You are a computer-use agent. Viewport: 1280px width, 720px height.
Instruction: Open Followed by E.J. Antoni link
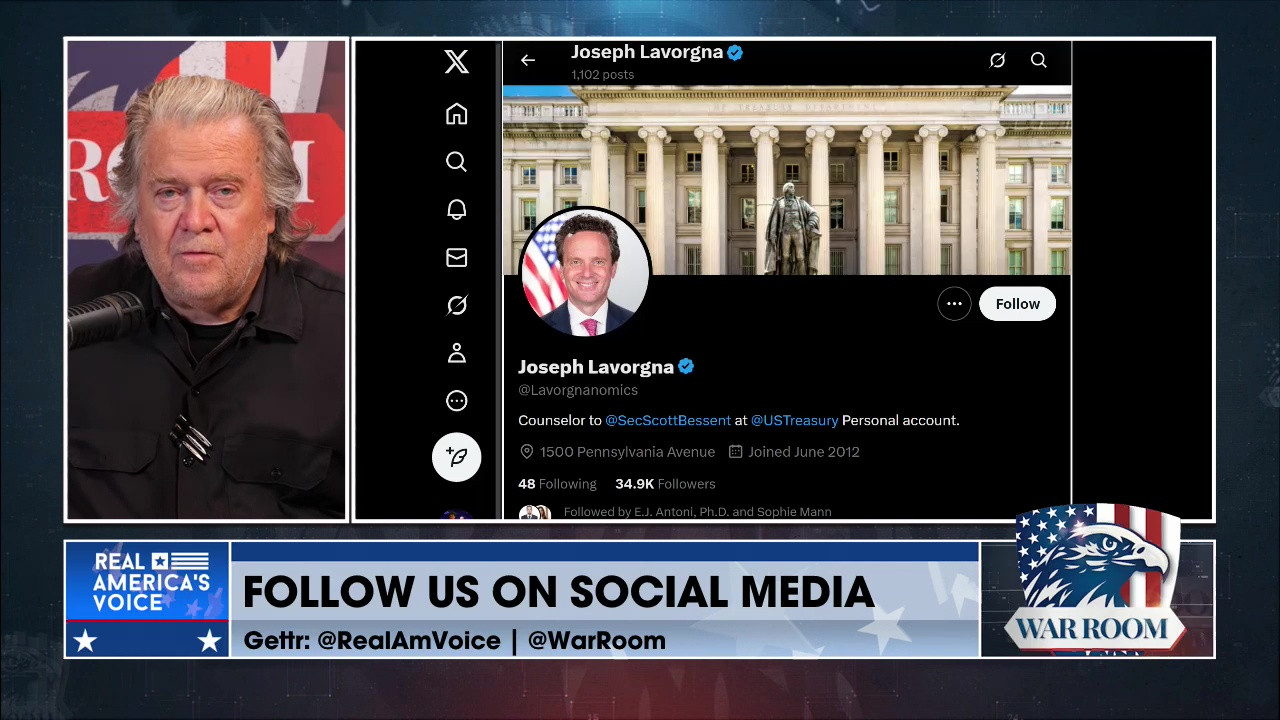point(697,512)
